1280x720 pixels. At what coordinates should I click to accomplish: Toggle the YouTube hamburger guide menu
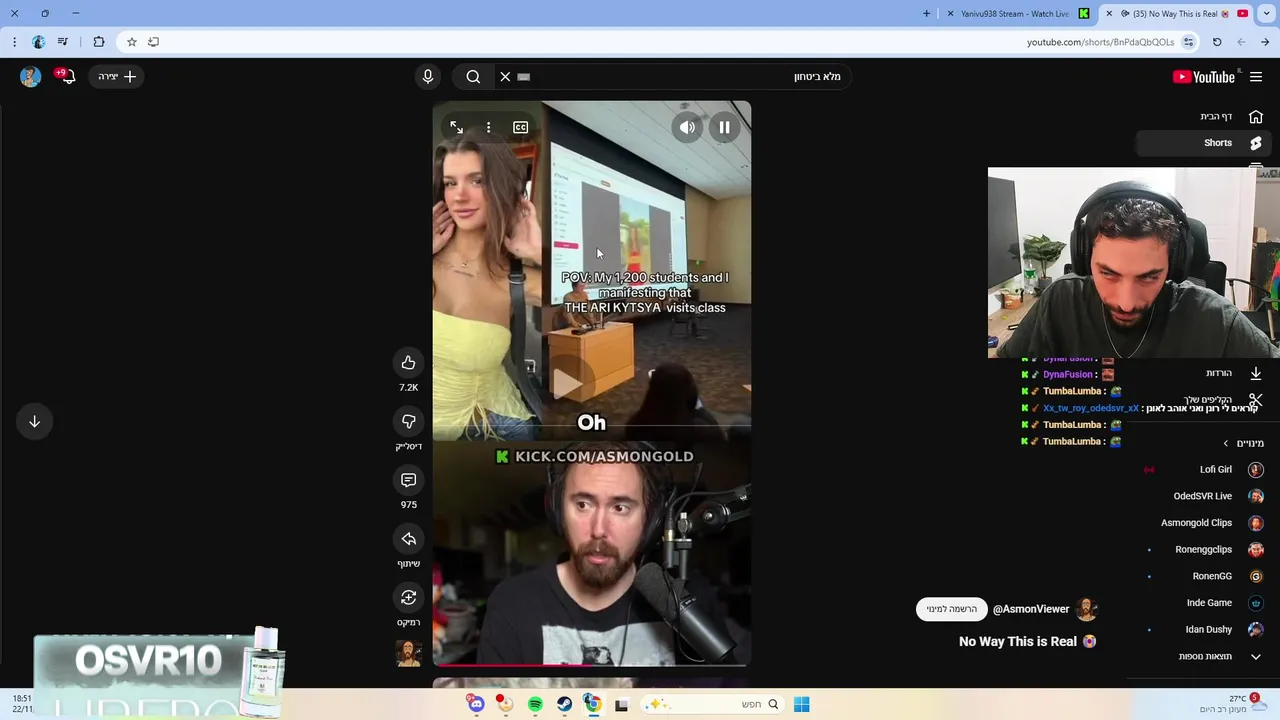pos(1256,77)
